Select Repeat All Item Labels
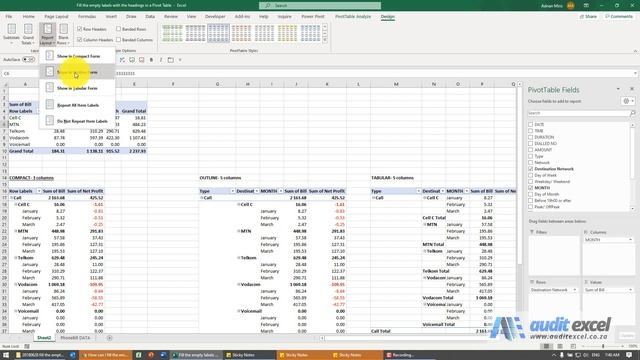Viewport: 640px width, 360px height. [x=77, y=105]
